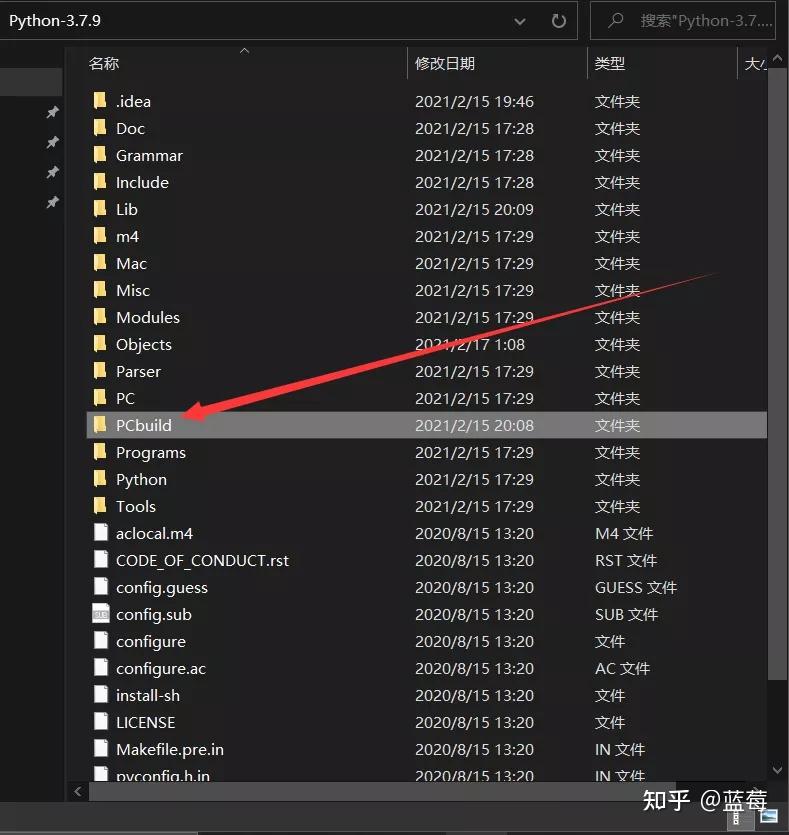Click the Parser folder icon

[x=100, y=371]
